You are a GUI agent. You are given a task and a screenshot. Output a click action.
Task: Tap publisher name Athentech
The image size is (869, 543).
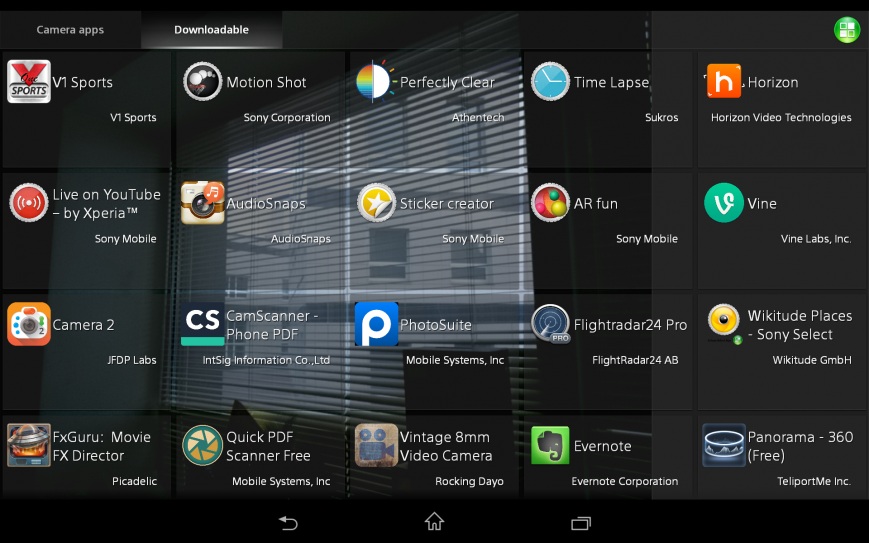pos(478,117)
